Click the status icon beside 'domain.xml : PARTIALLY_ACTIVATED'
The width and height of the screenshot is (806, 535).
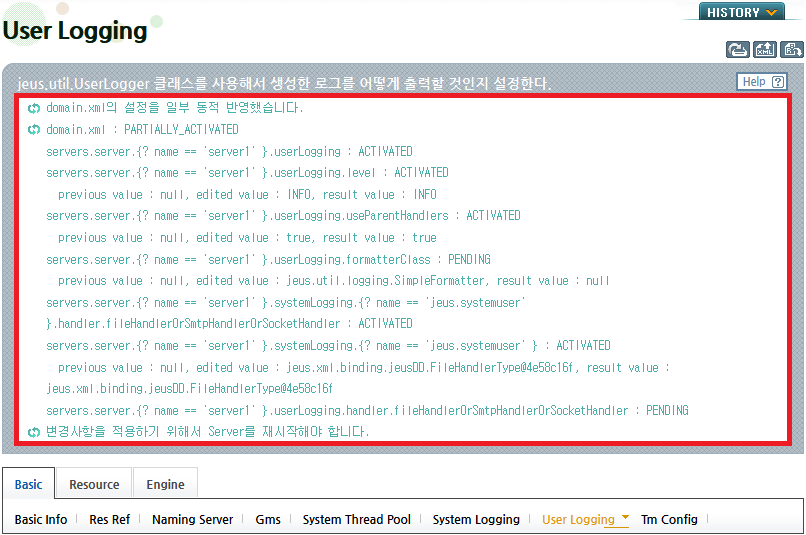(33, 130)
